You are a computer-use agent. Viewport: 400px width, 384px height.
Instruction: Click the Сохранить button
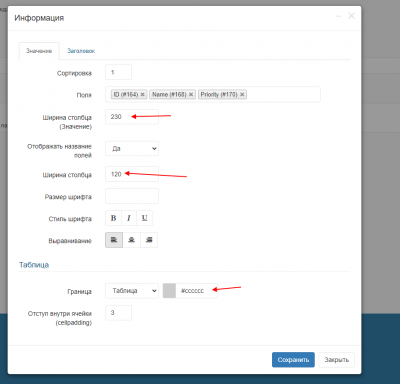pos(293,360)
